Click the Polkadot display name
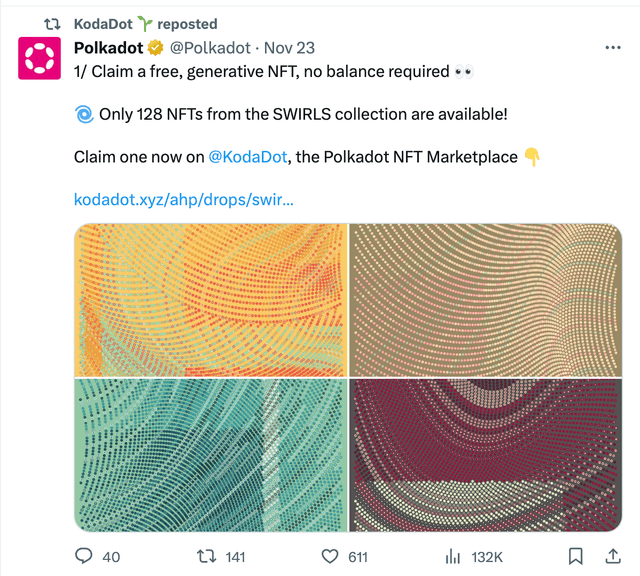 (x=109, y=48)
